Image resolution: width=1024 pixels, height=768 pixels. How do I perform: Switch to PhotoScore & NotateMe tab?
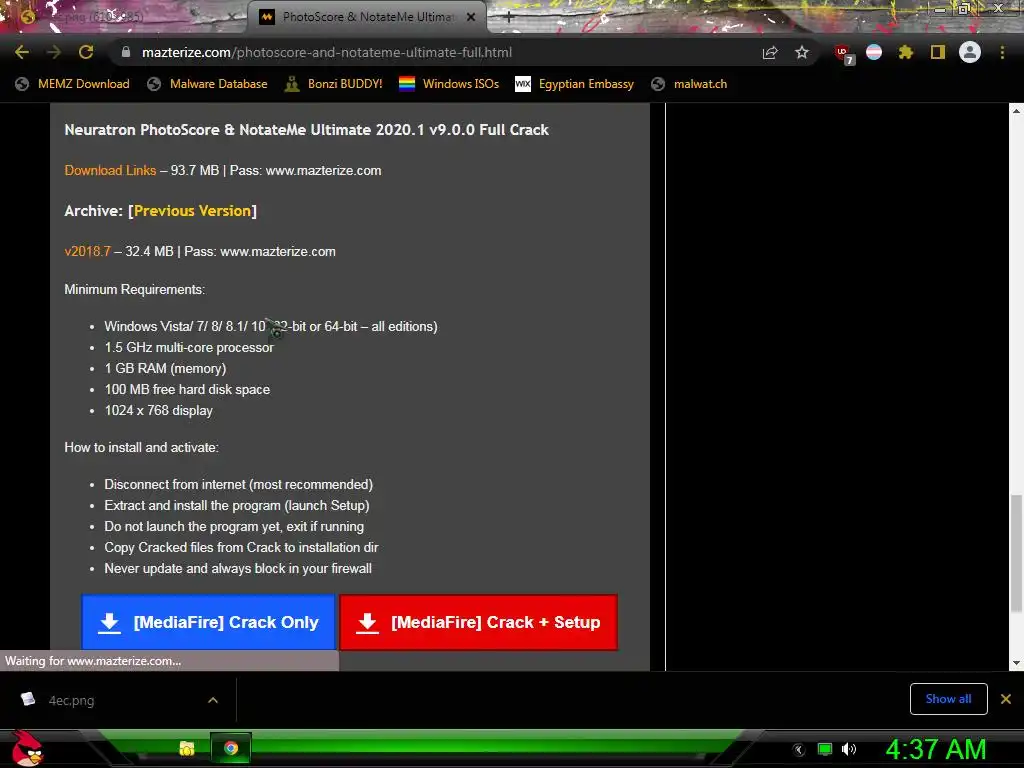[367, 17]
